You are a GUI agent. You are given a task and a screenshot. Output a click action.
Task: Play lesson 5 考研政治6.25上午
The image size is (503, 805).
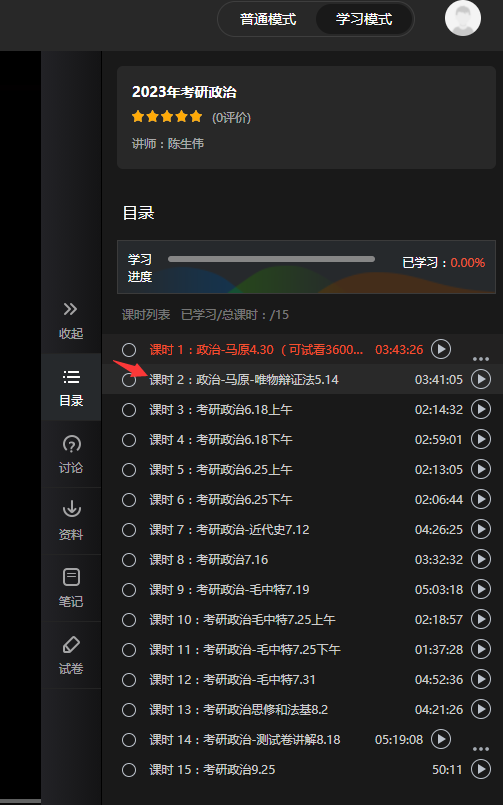(x=481, y=469)
